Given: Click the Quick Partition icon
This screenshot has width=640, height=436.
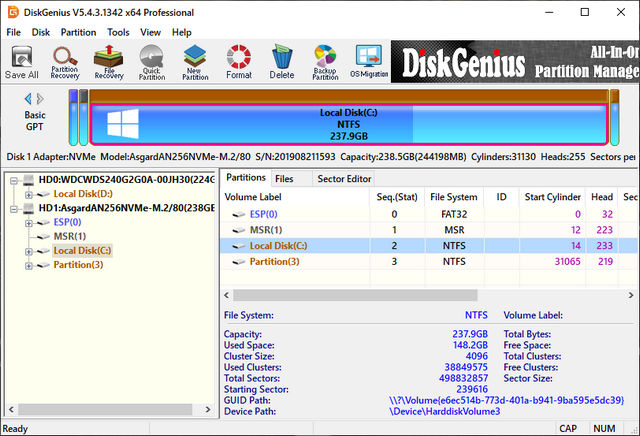Looking at the screenshot, I should click(x=152, y=61).
